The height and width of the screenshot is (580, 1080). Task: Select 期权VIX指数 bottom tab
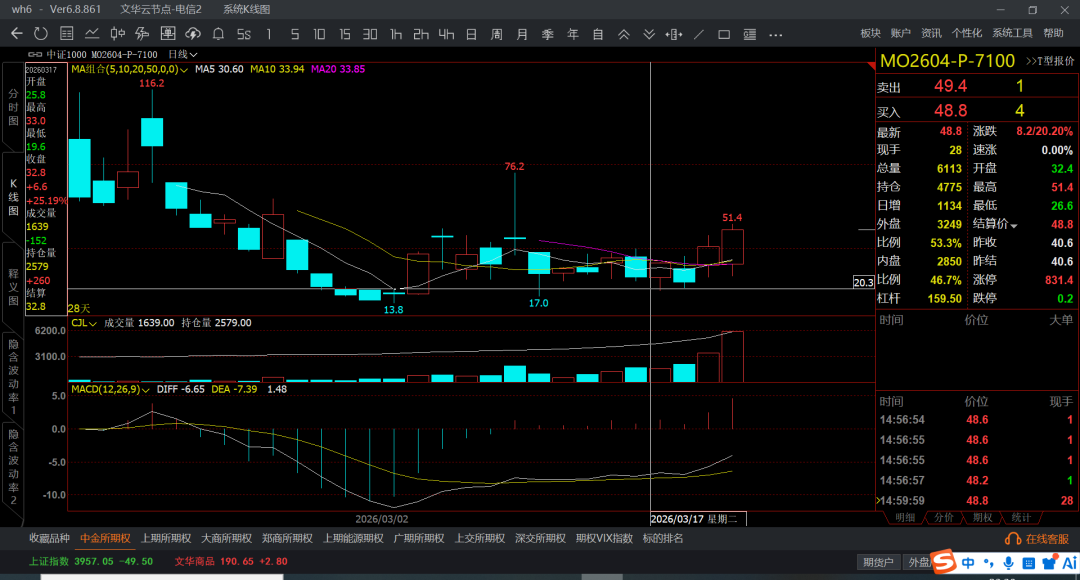604,539
